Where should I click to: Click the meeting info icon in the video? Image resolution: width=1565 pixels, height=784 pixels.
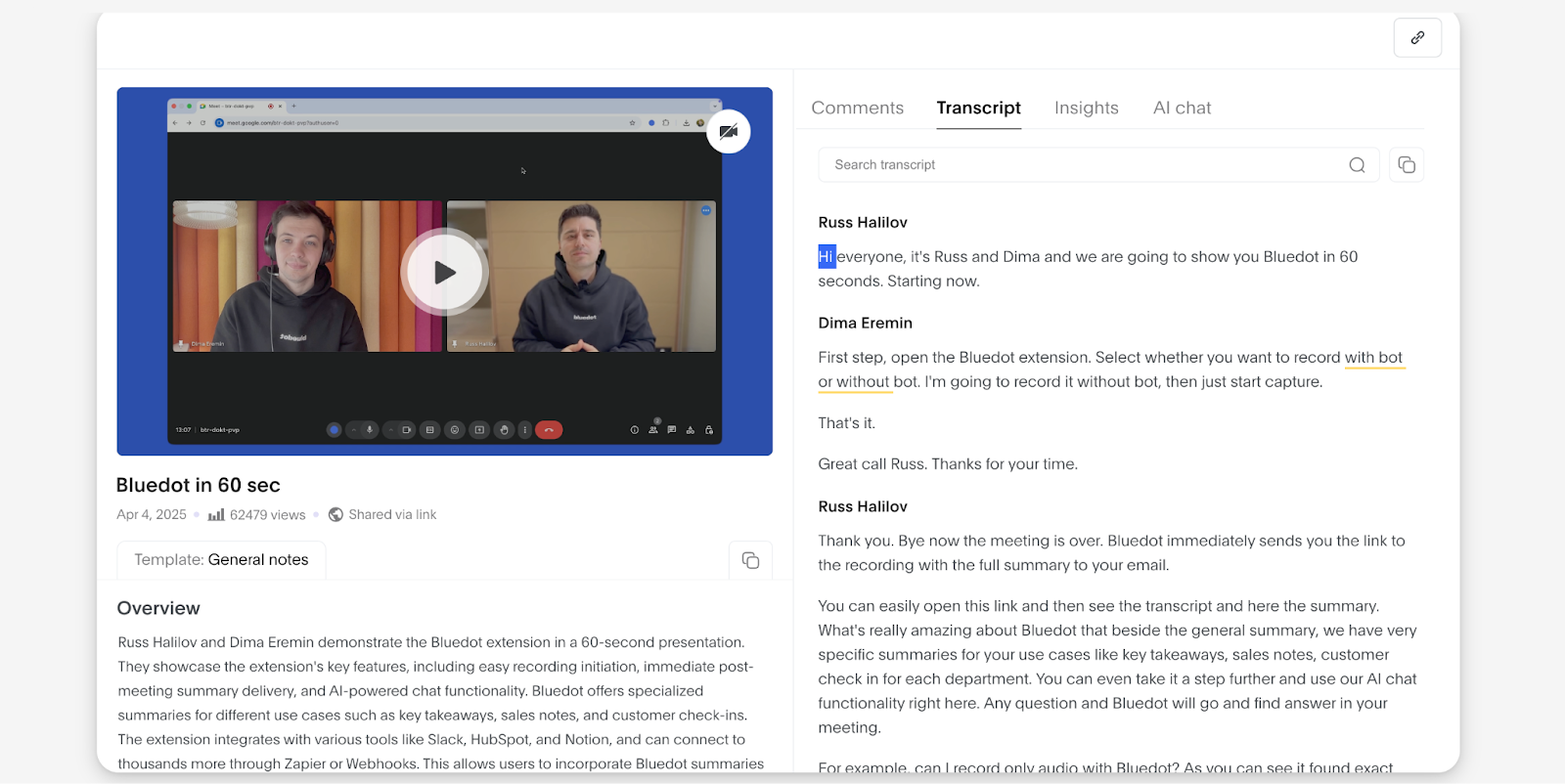point(635,430)
